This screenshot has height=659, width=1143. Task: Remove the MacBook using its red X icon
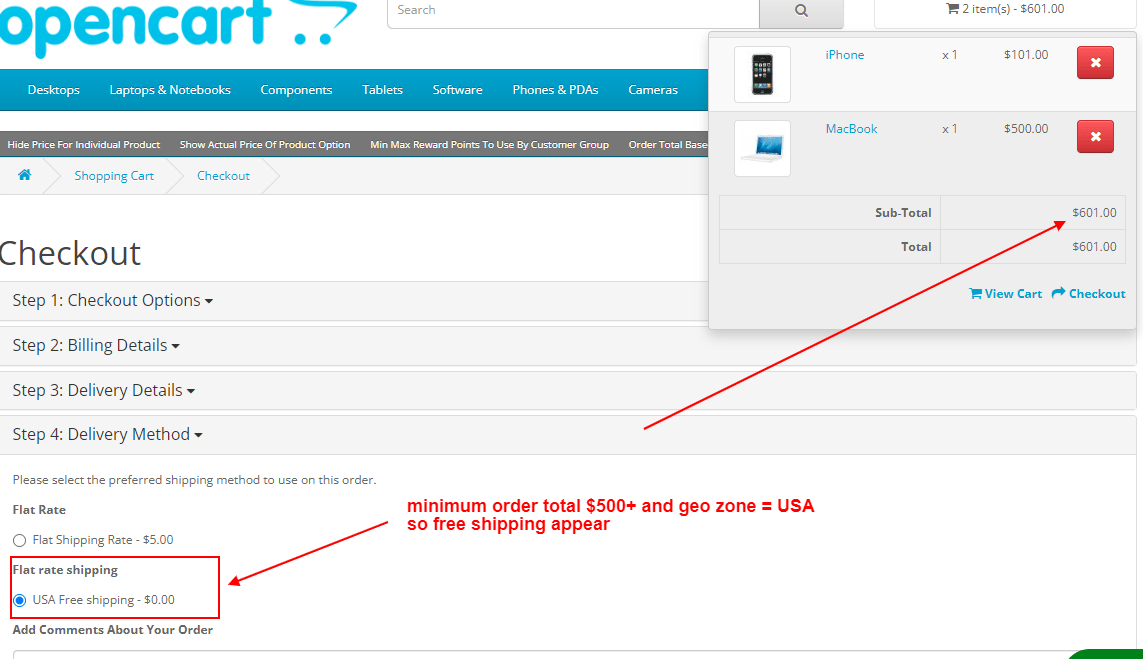[x=1094, y=136]
